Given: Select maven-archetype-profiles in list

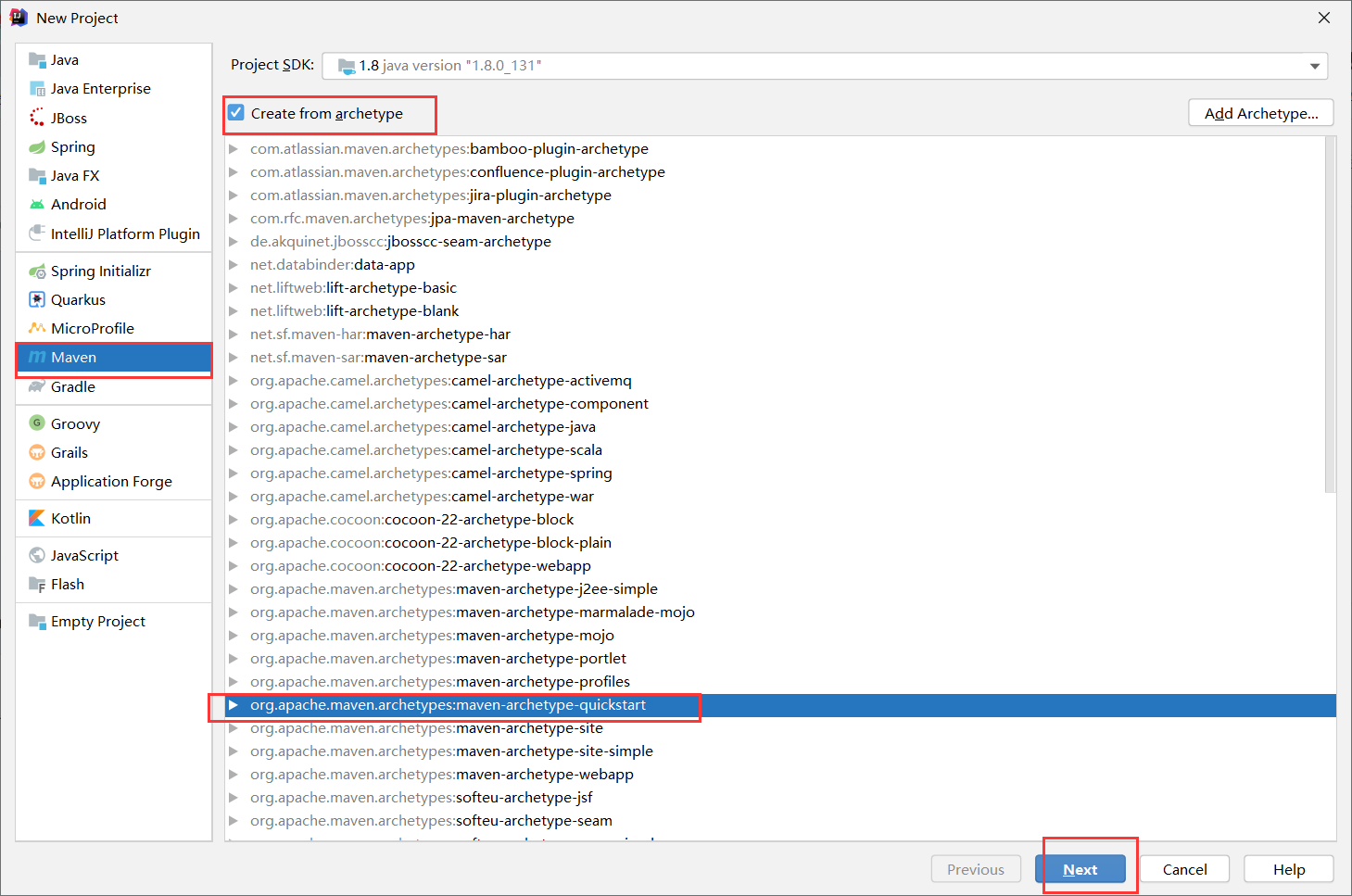Looking at the screenshot, I should 780,682.
